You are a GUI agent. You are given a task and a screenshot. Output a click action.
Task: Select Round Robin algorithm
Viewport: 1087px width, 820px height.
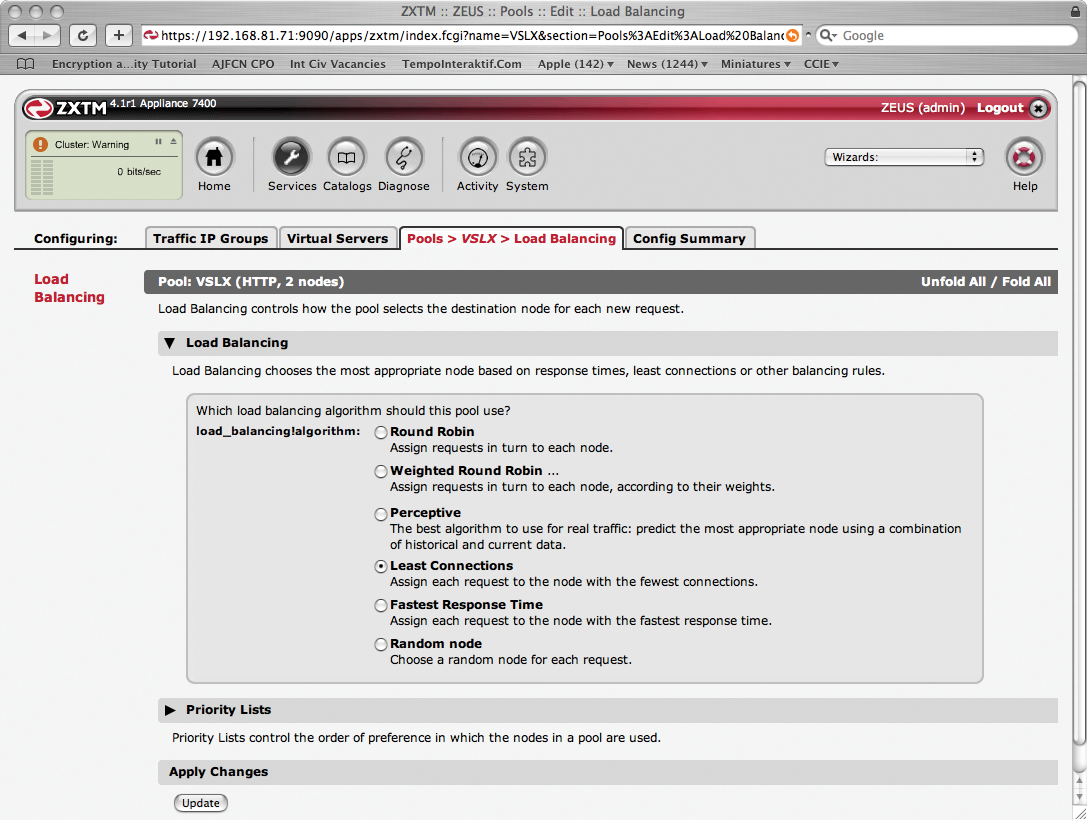click(x=381, y=433)
